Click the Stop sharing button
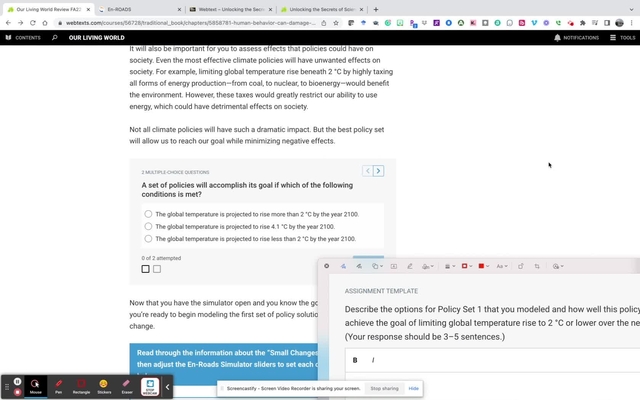 coord(384,388)
